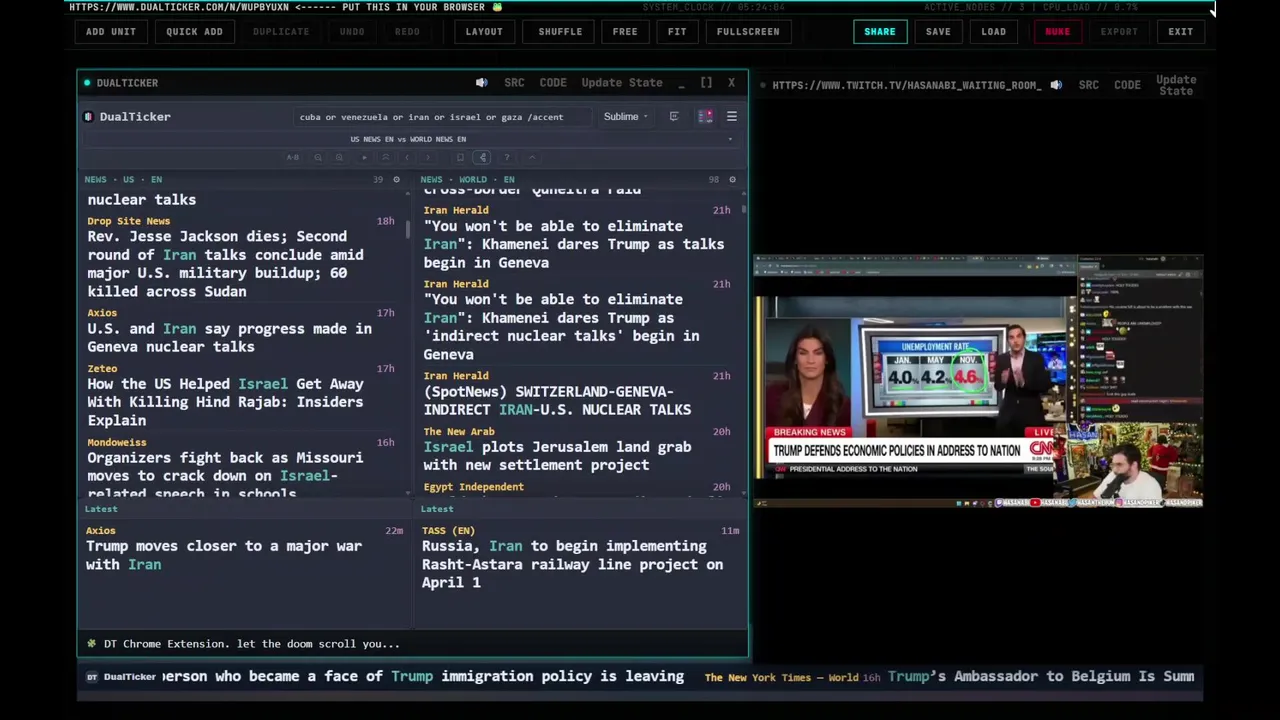Click the A-B compare toolbar button
The height and width of the screenshot is (720, 1280).
point(292,157)
